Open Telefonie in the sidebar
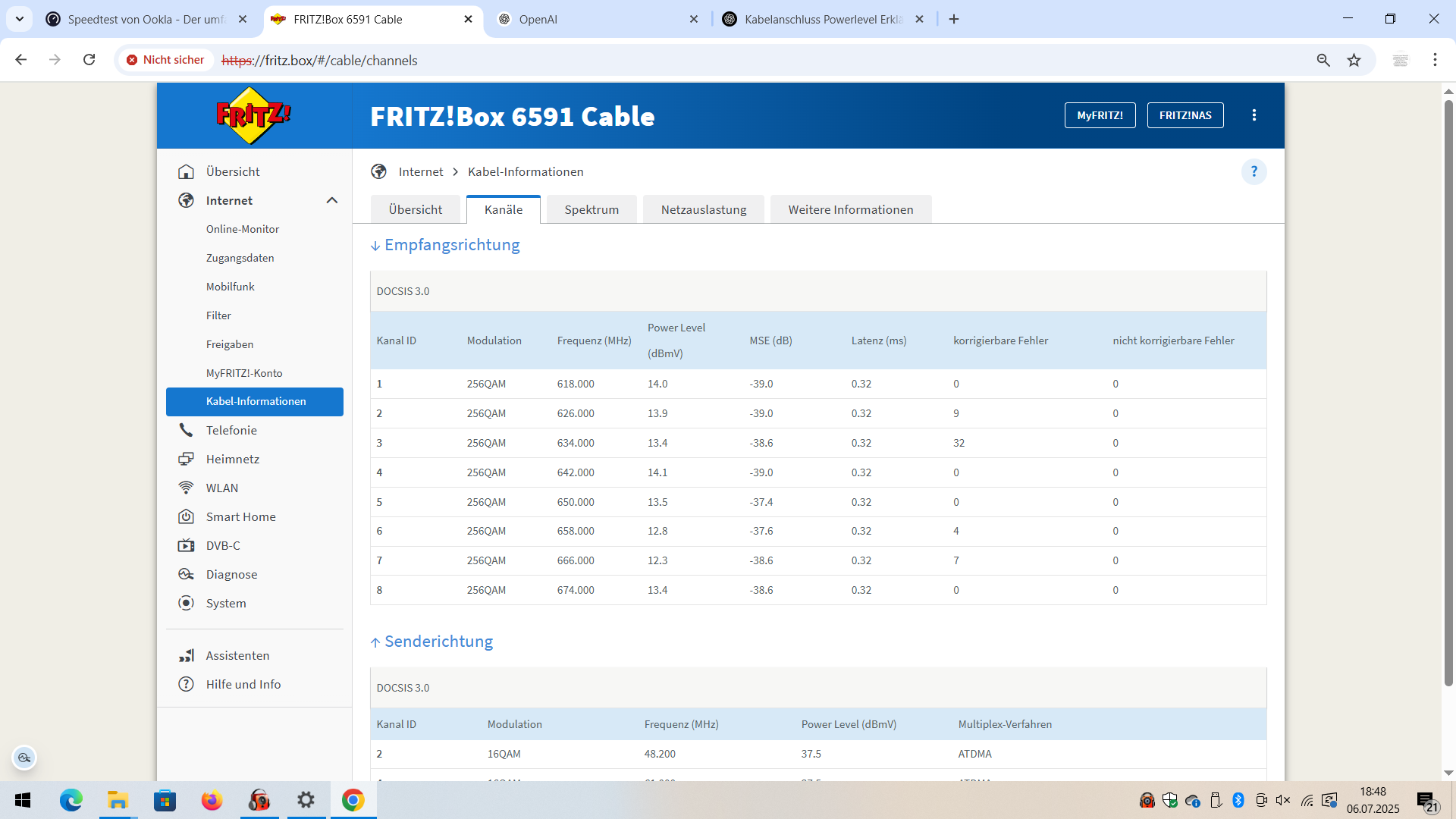Screen dimensions: 1456x819 231,430
